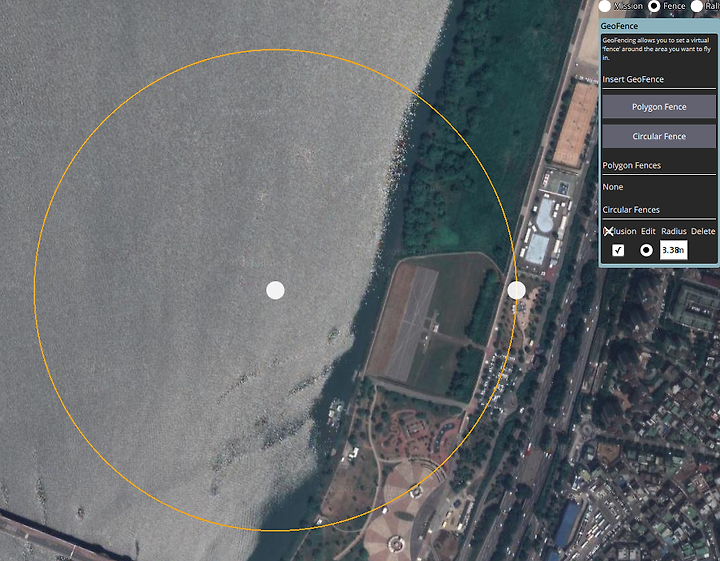Click the Edit column label
This screenshot has width=720, height=561.
pos(648,231)
